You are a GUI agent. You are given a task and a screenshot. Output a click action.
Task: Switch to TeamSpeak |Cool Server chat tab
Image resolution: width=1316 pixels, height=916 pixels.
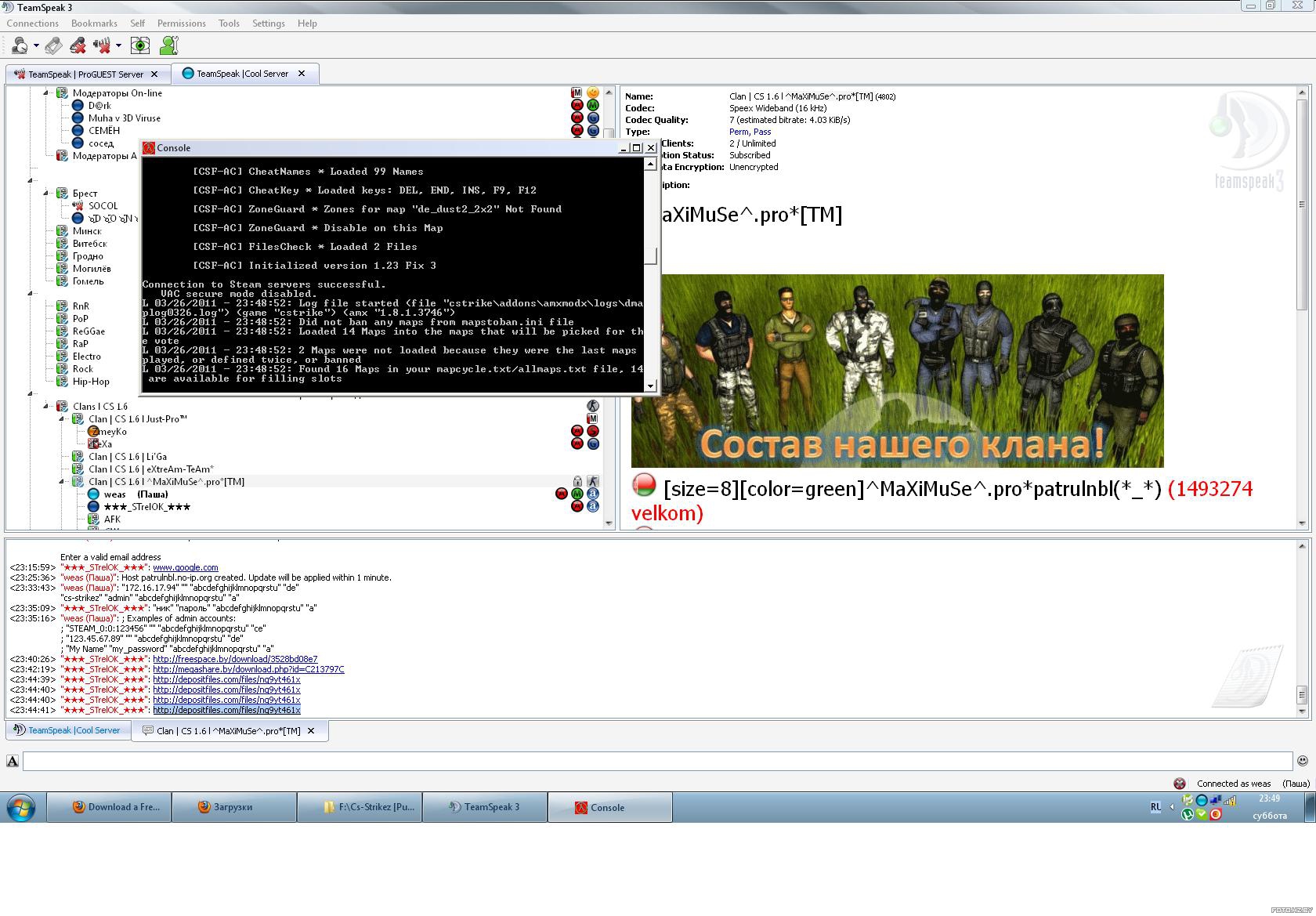coord(67,730)
